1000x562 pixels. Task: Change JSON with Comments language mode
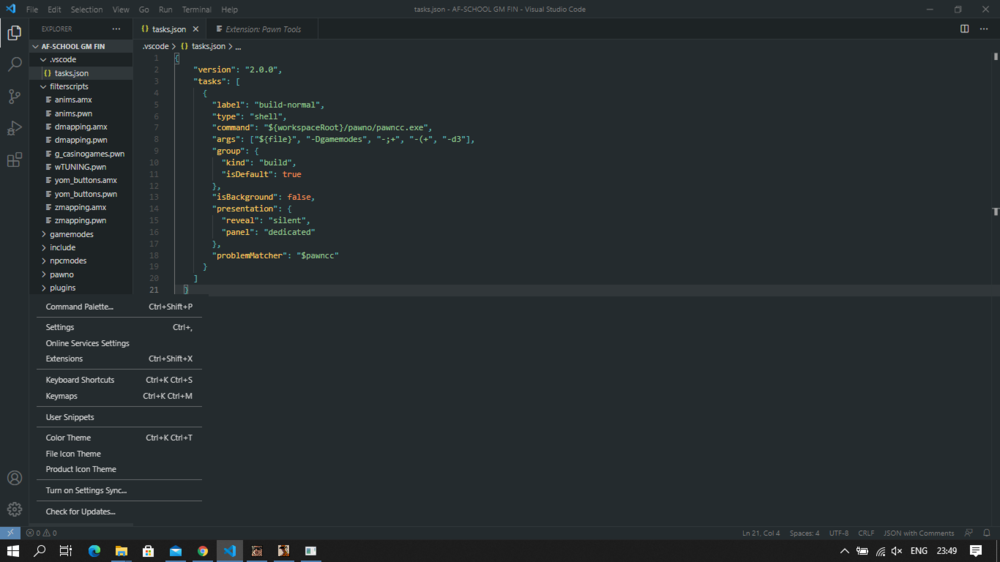(918, 533)
